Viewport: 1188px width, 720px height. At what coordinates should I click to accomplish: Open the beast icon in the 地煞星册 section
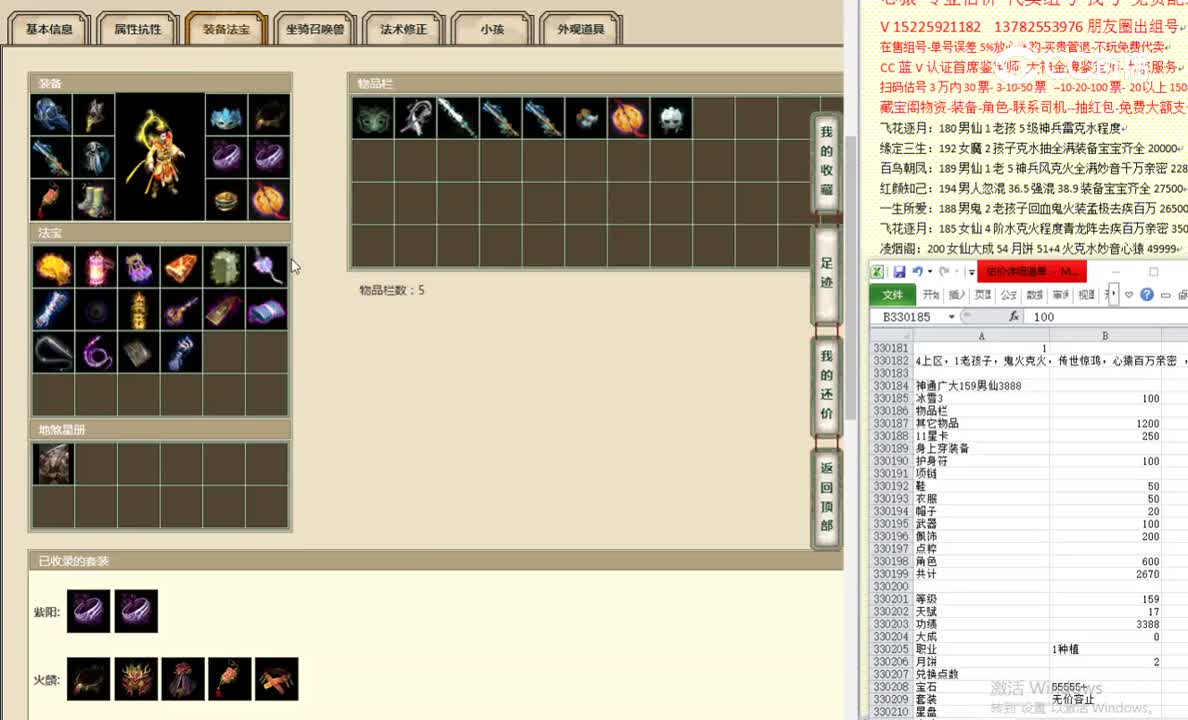coord(53,463)
